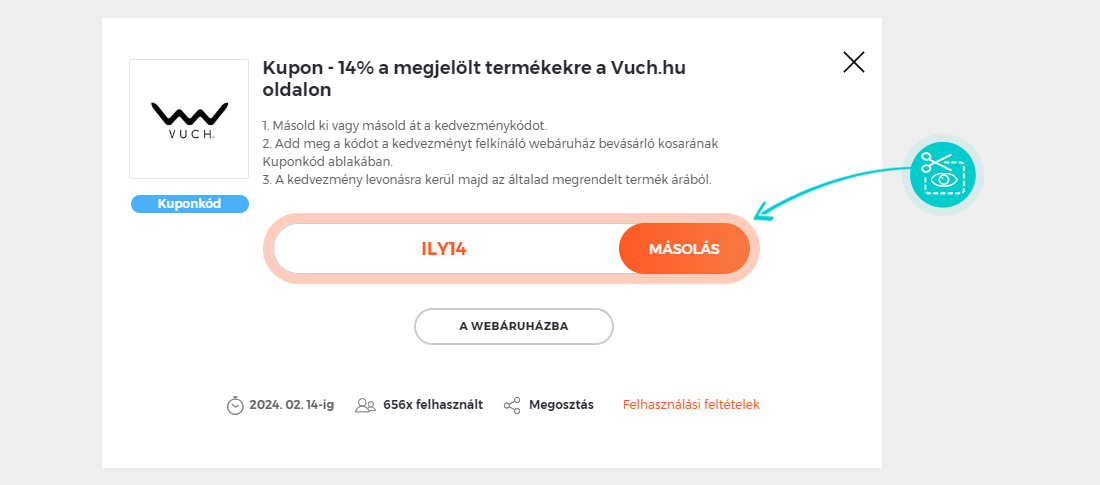The width and height of the screenshot is (1100, 485).
Task: Select the ILY14 coupon code field
Action: coord(445,249)
